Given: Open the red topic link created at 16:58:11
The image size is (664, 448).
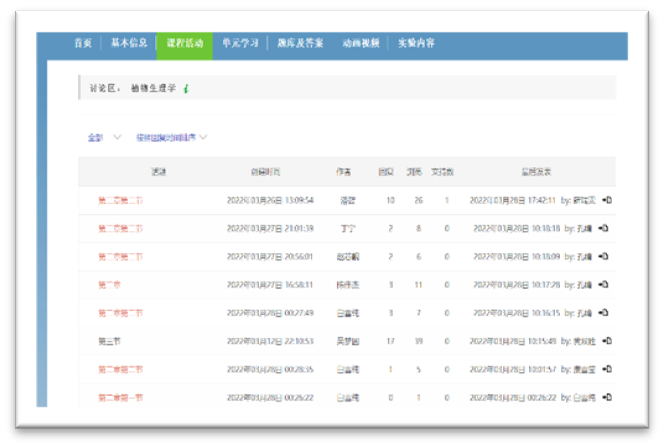Looking at the screenshot, I should point(108,285).
